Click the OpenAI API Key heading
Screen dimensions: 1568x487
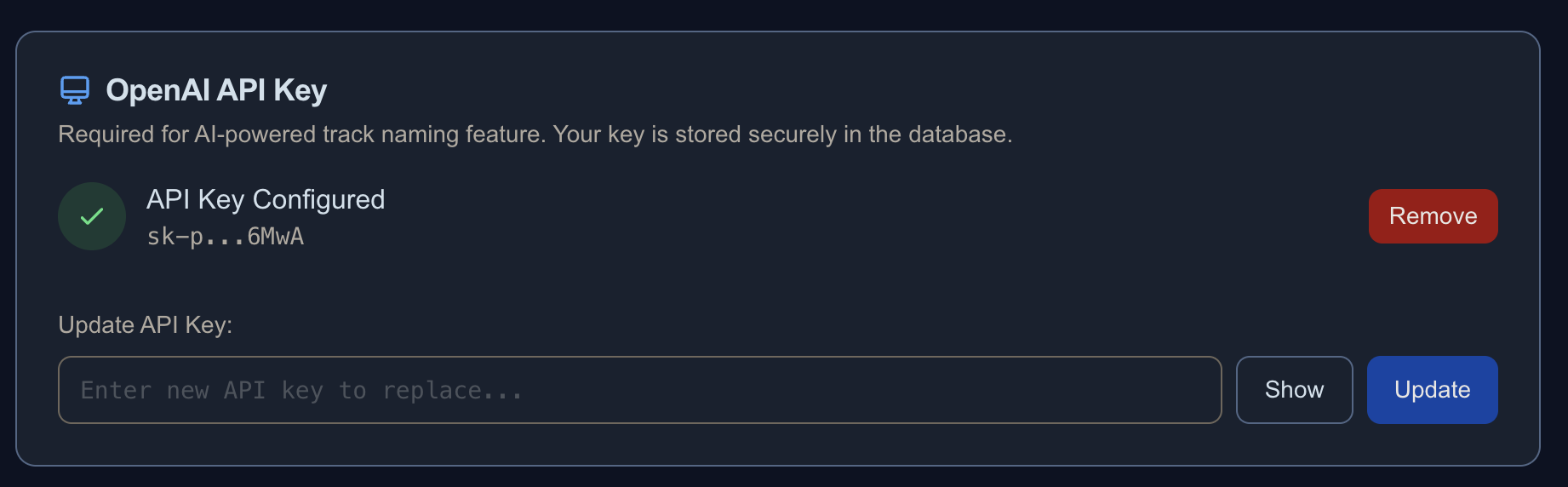pos(216,90)
